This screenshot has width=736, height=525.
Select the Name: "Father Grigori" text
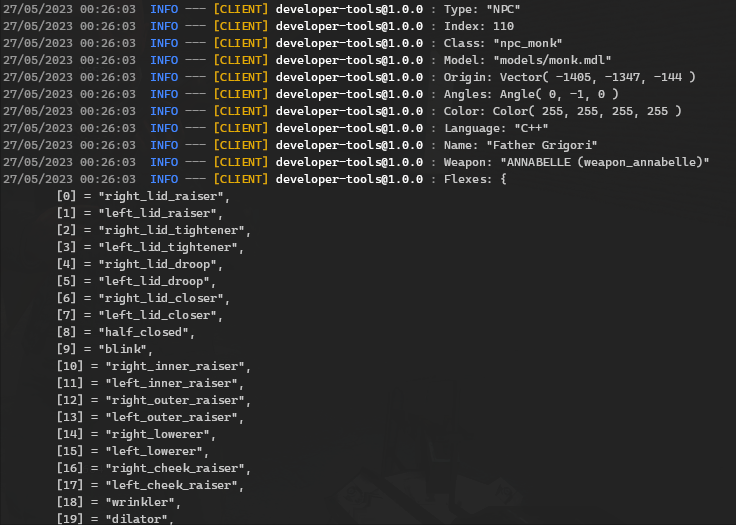(x=520, y=145)
